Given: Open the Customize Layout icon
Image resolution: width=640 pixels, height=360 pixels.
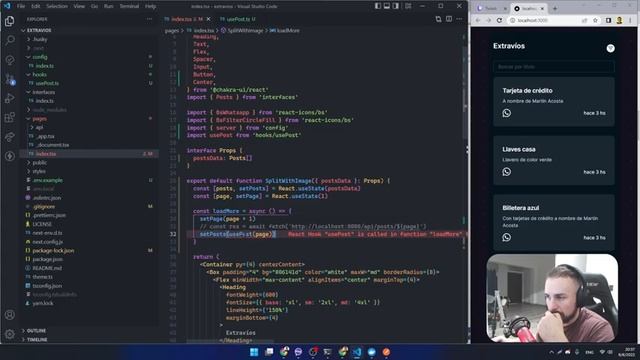Looking at the screenshot, I should [x=408, y=6].
